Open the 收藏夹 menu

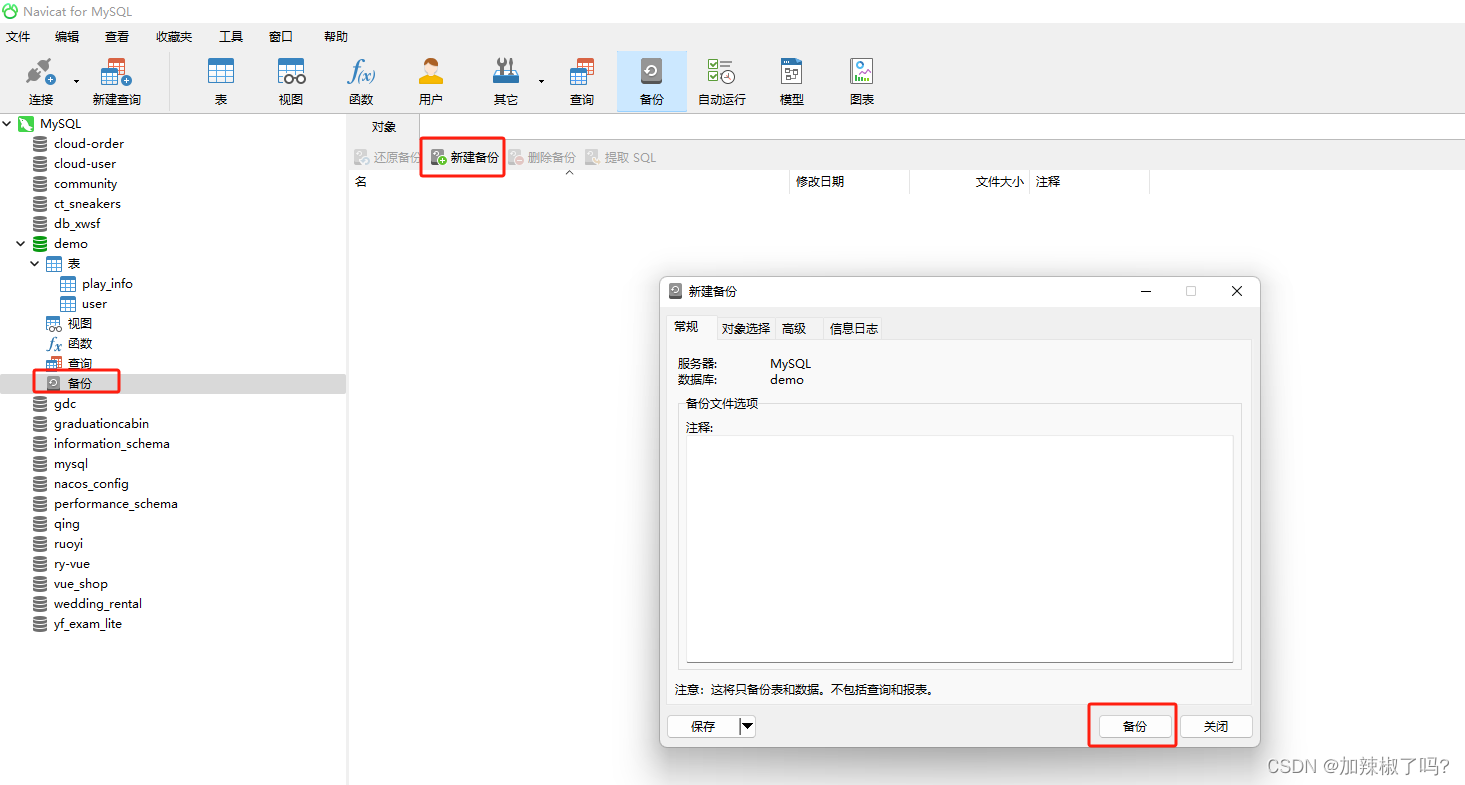[x=174, y=37]
